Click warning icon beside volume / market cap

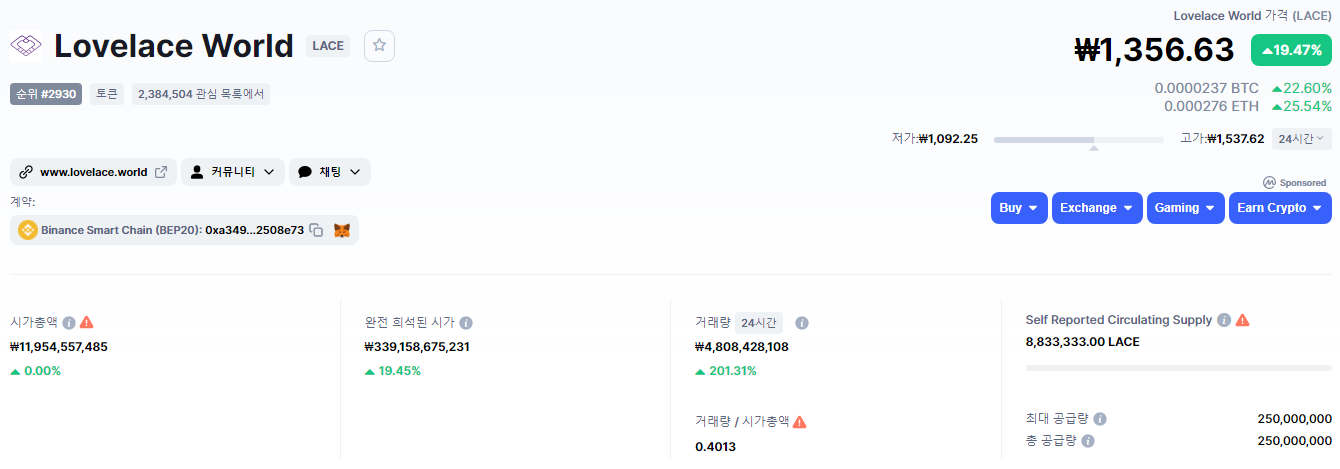tap(800, 422)
